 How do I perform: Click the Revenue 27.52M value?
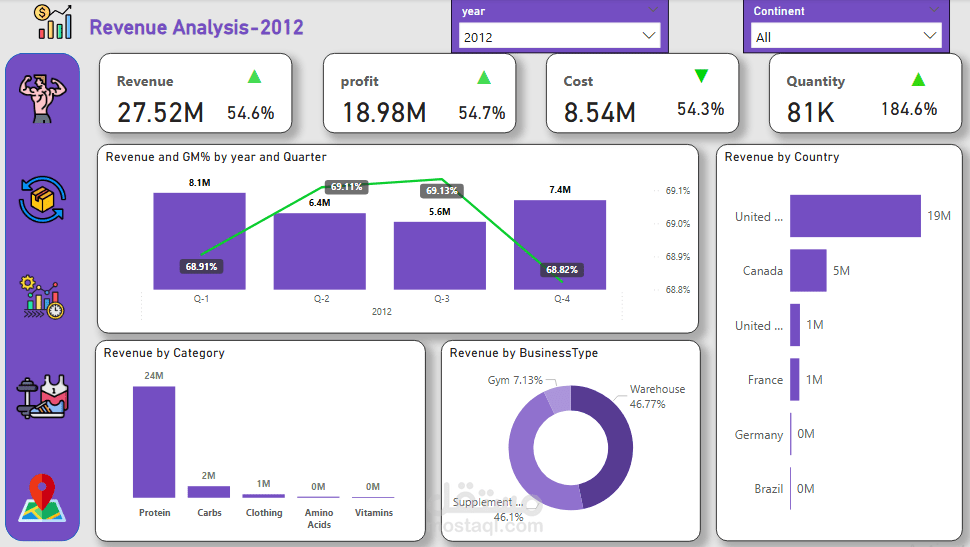click(x=160, y=113)
